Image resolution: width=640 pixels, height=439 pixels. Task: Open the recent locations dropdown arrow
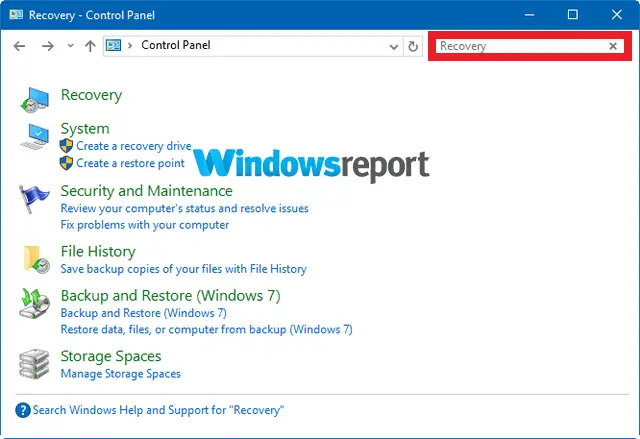[71, 46]
